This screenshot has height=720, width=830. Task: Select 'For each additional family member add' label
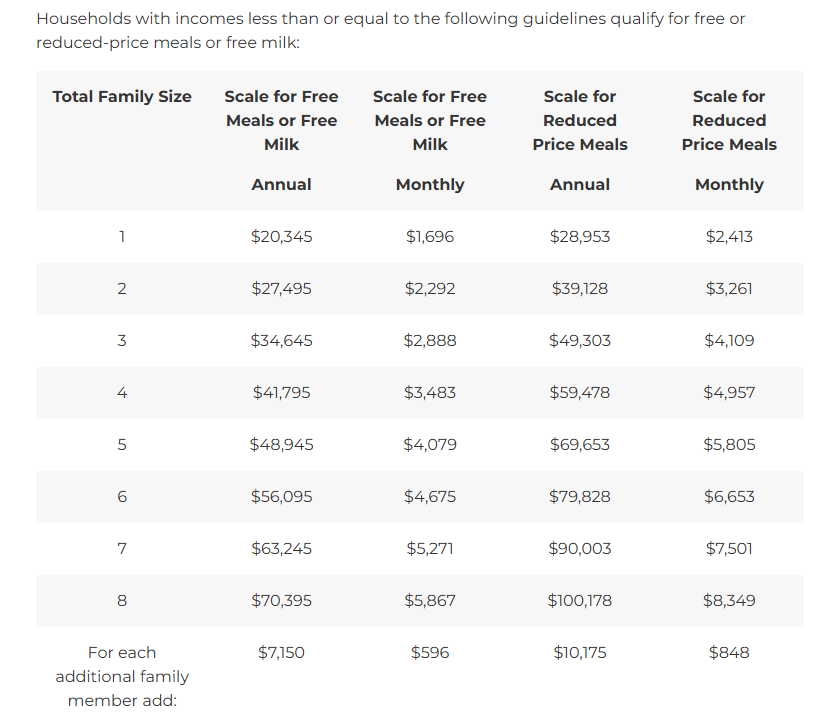tap(122, 677)
